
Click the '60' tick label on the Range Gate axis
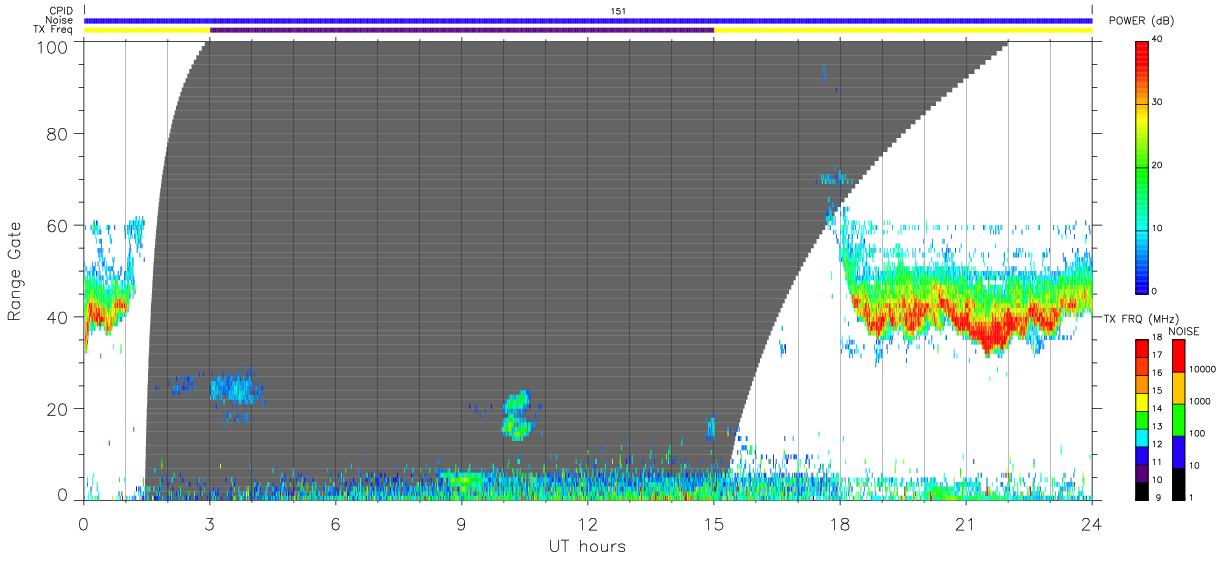coord(58,225)
